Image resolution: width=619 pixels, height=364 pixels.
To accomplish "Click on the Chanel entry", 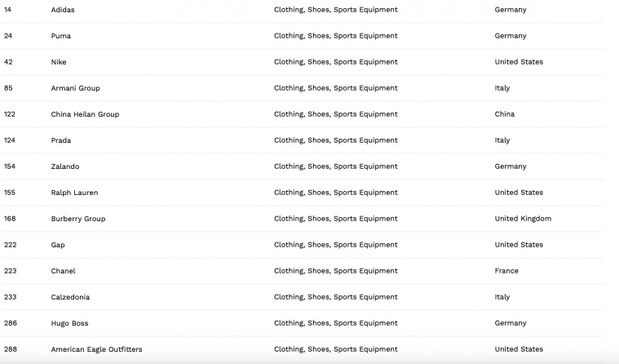I will tap(63, 271).
